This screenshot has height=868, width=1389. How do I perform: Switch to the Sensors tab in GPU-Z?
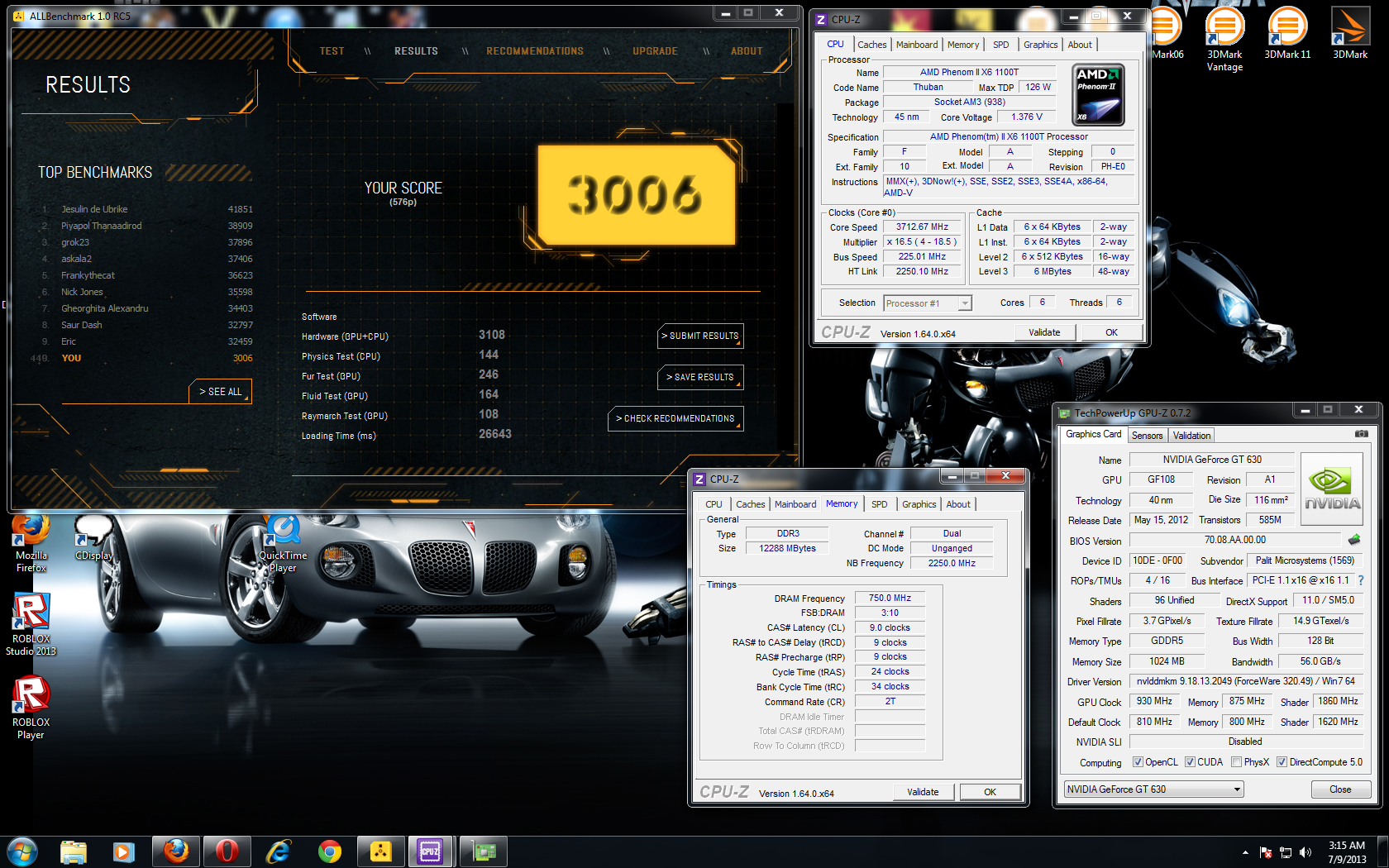pos(1147,436)
